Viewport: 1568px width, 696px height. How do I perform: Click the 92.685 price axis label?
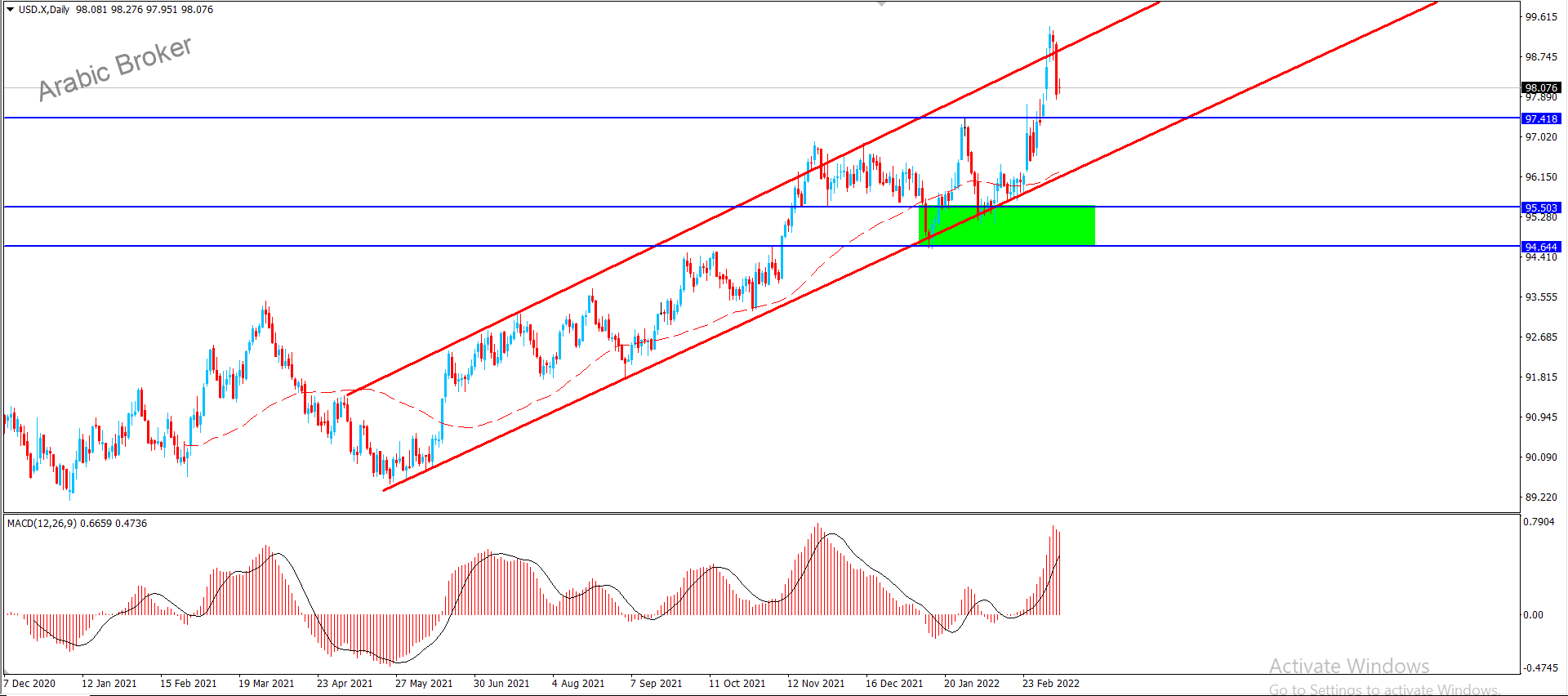[x=1541, y=337]
